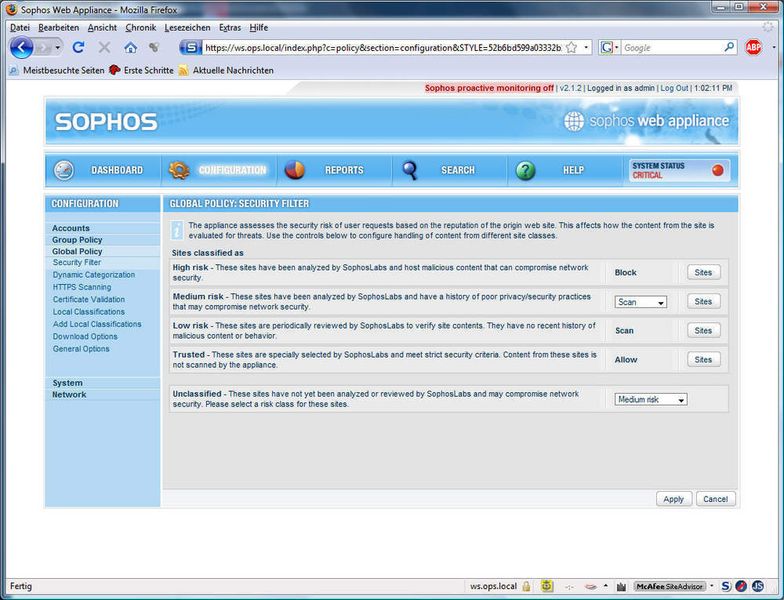Screen dimensions: 784x600
Task: Click the Firefox logo in title bar
Action: (12, 10)
